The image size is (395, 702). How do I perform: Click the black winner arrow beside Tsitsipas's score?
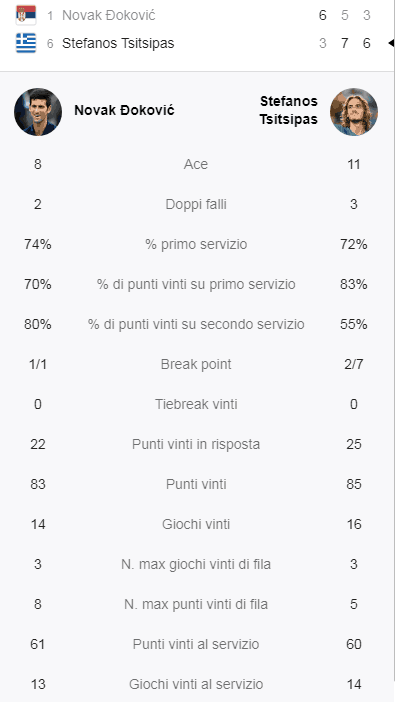[x=391, y=43]
